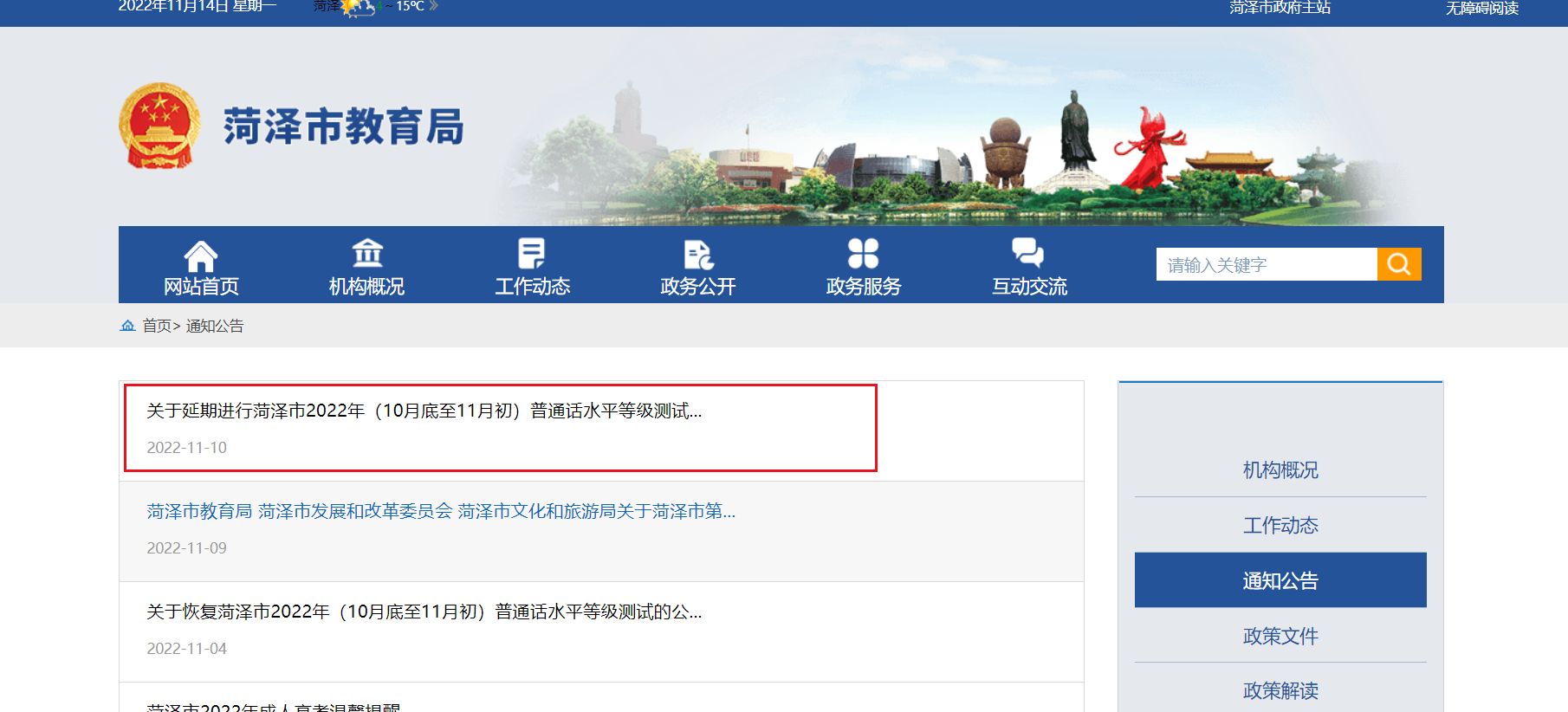Click the chat bubbles icon above 互动交流
The height and width of the screenshot is (712, 1568).
click(1028, 253)
